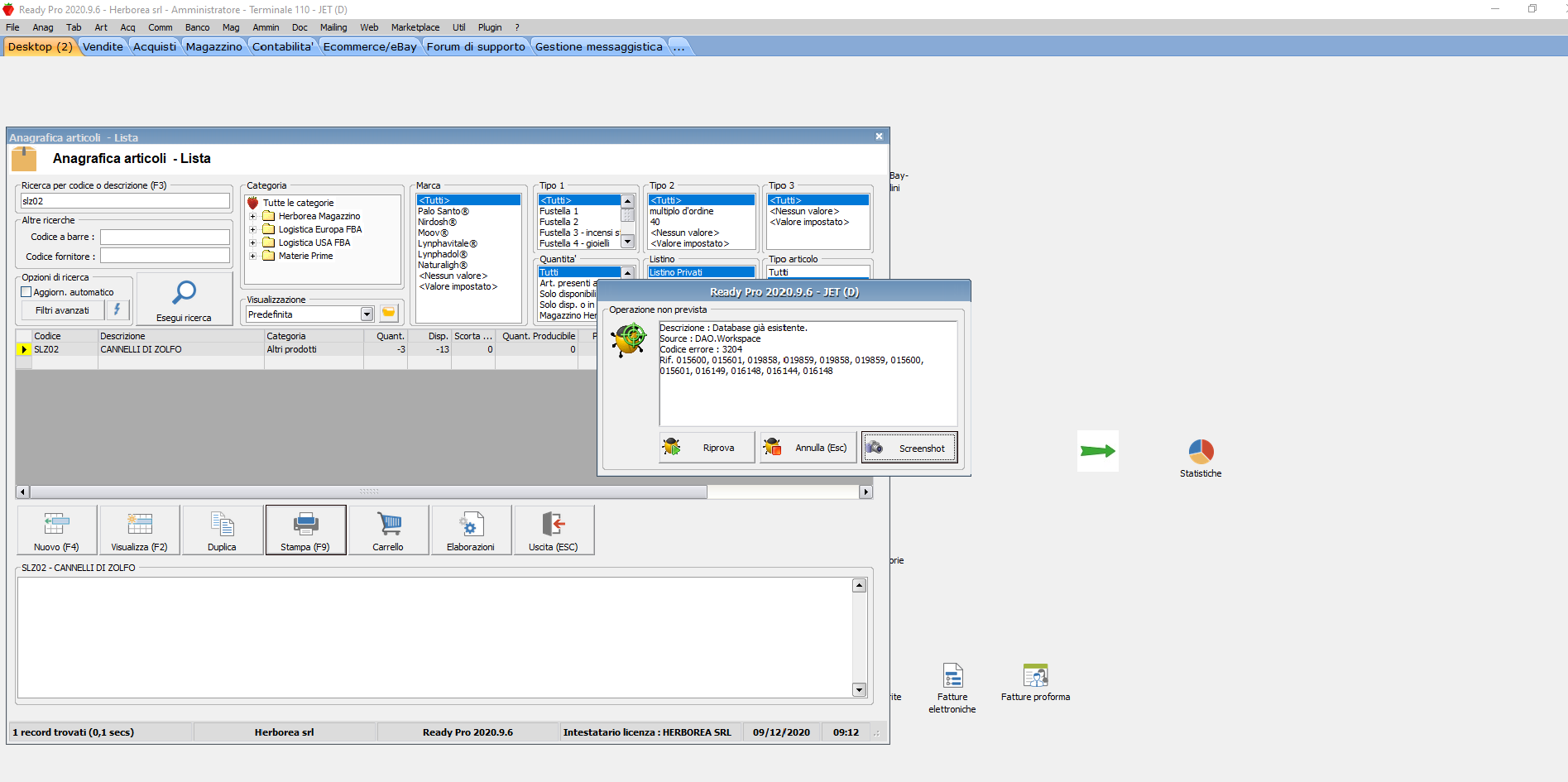Open Gestione messaggistica tab
Viewport: 1568px width, 782px height.
[x=599, y=46]
